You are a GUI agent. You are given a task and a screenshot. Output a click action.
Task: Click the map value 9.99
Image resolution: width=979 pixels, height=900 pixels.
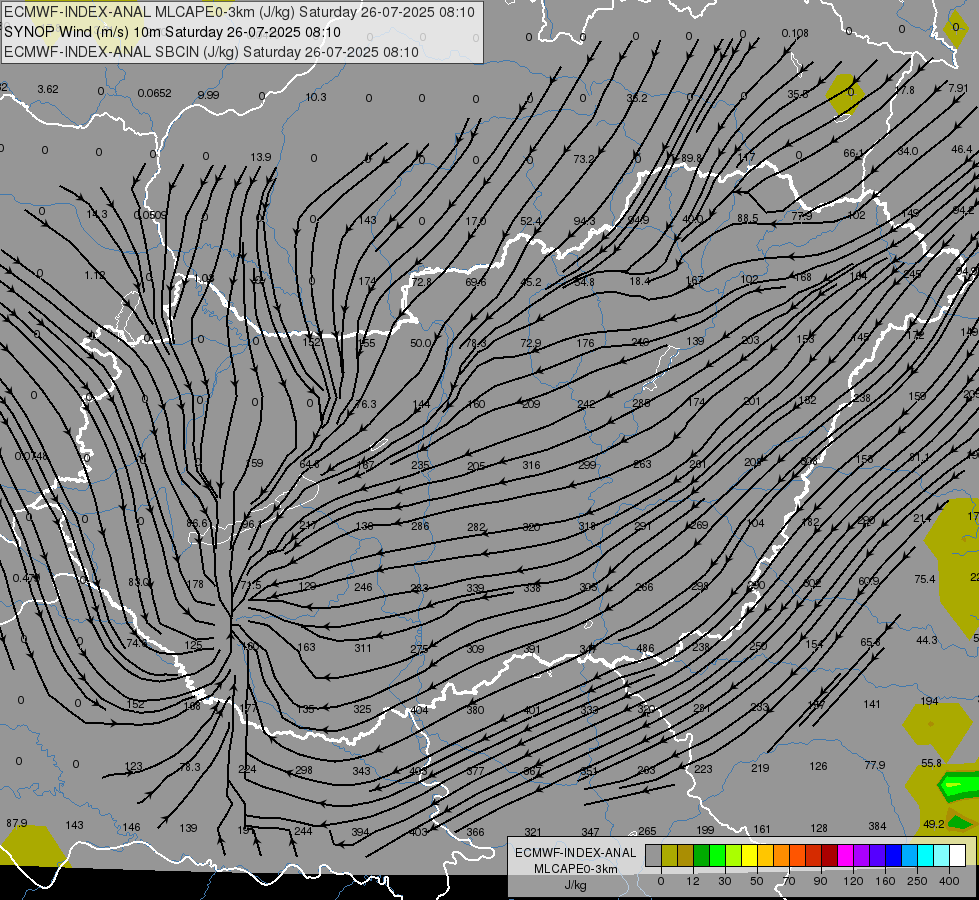(208, 95)
